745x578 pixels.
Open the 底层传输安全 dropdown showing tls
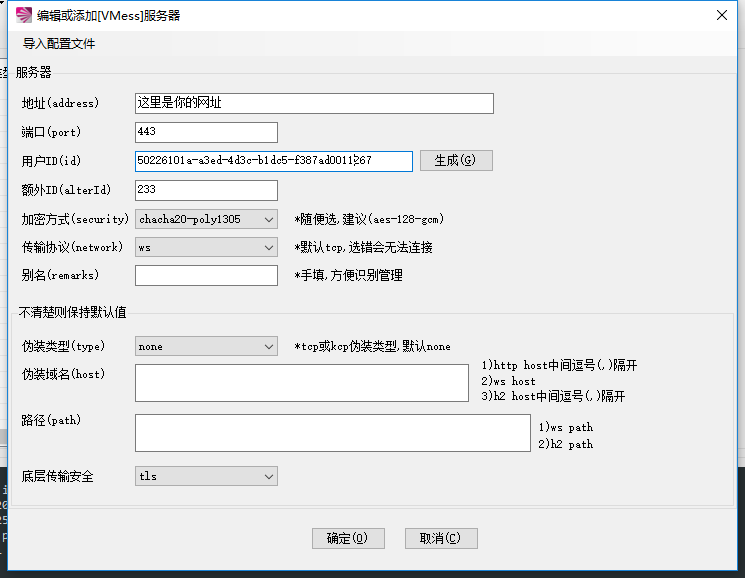206,476
